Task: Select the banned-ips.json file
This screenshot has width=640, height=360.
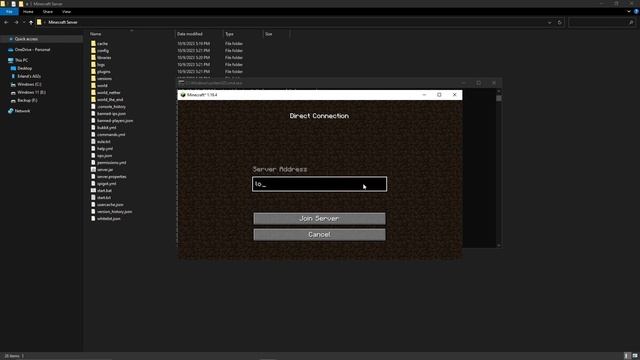Action: pyautogui.click(x=111, y=114)
